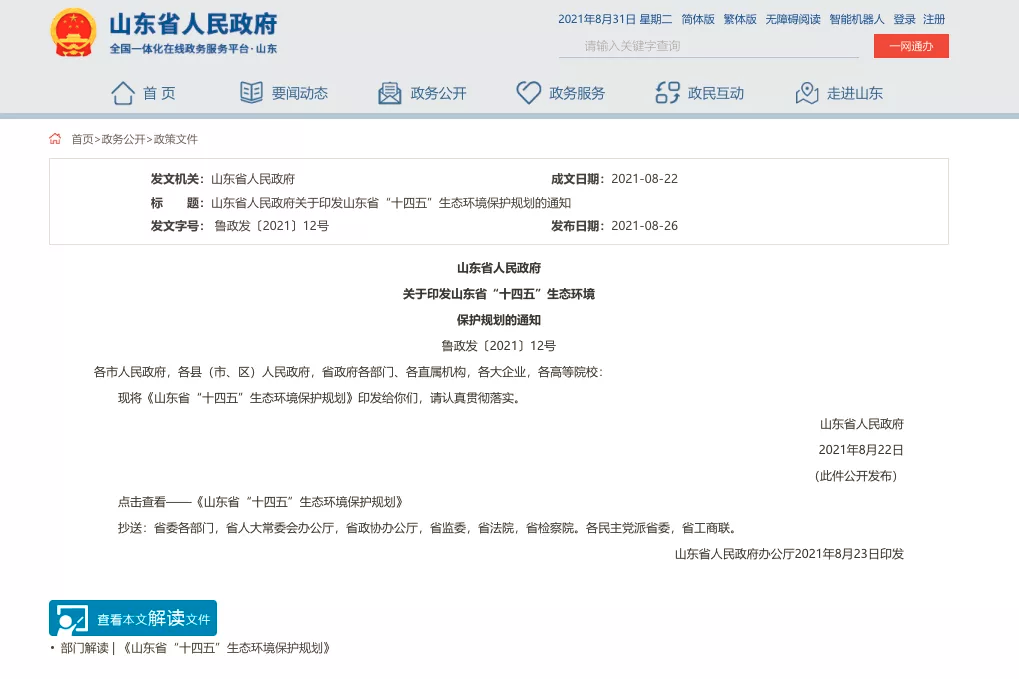Open the 政务服务 navigation menu
The height and width of the screenshot is (679, 1019).
577,94
